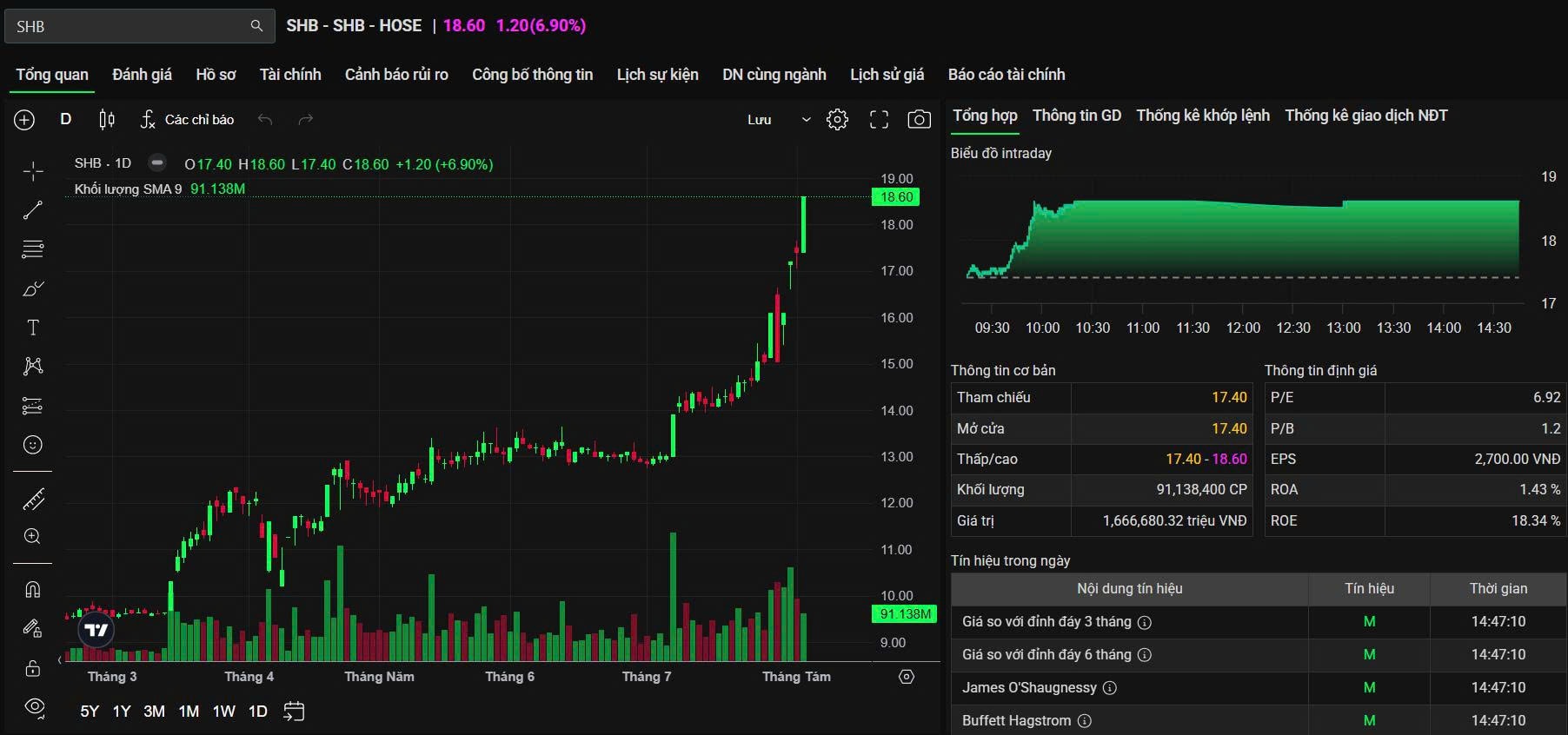Click the TradingView logo on chart
Image resolution: width=1568 pixels, height=735 pixels.
96,630
